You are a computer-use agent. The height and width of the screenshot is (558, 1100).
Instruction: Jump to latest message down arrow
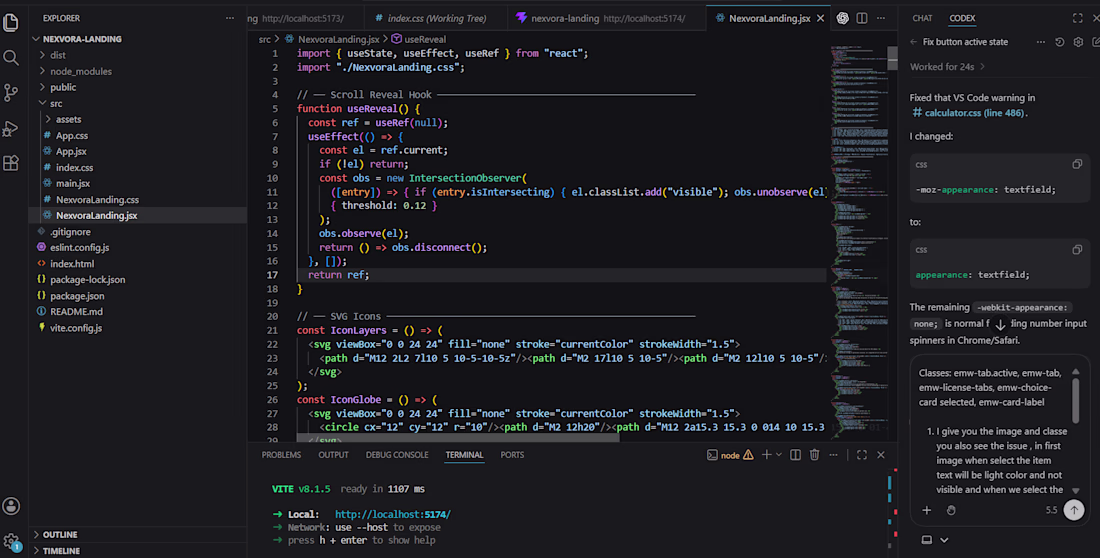(x=1000, y=324)
